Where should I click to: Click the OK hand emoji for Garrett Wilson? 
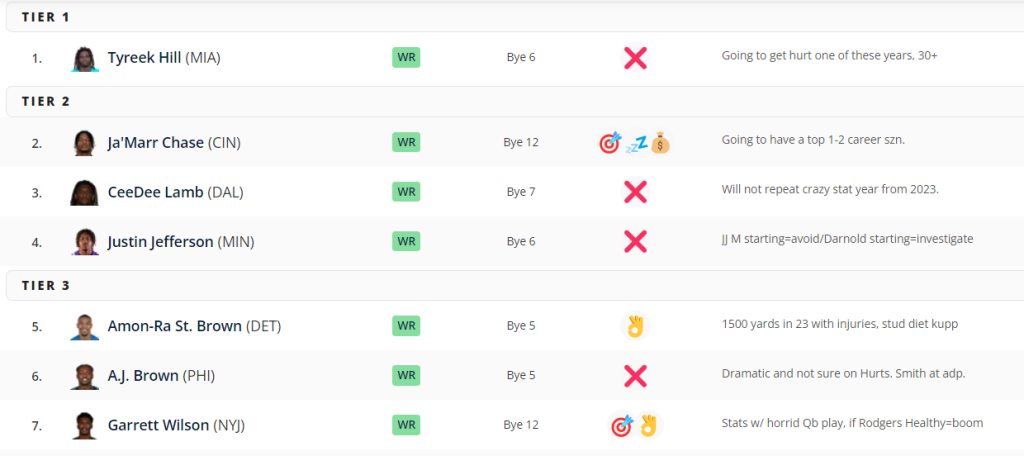point(648,425)
